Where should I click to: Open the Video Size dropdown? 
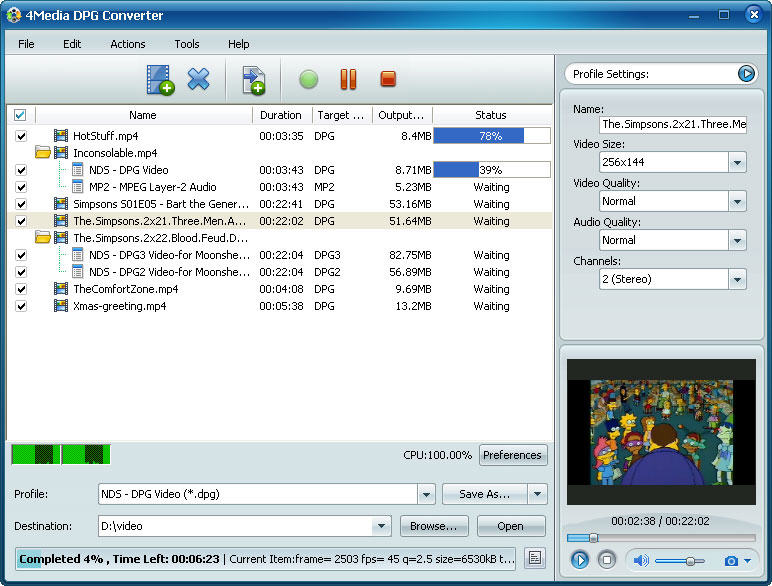(737, 162)
